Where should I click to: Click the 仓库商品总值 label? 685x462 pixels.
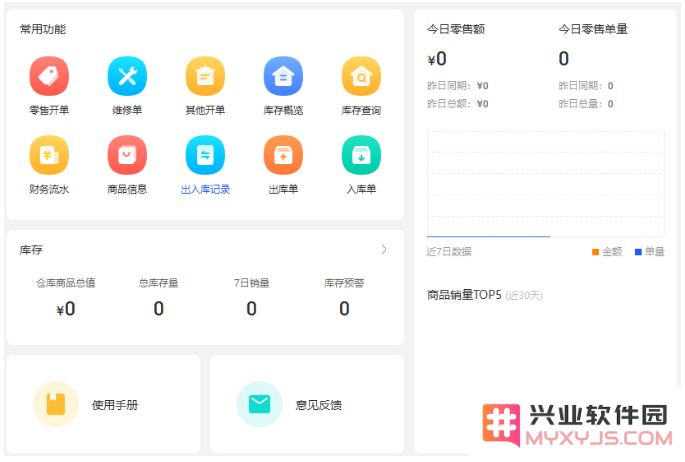(66, 283)
